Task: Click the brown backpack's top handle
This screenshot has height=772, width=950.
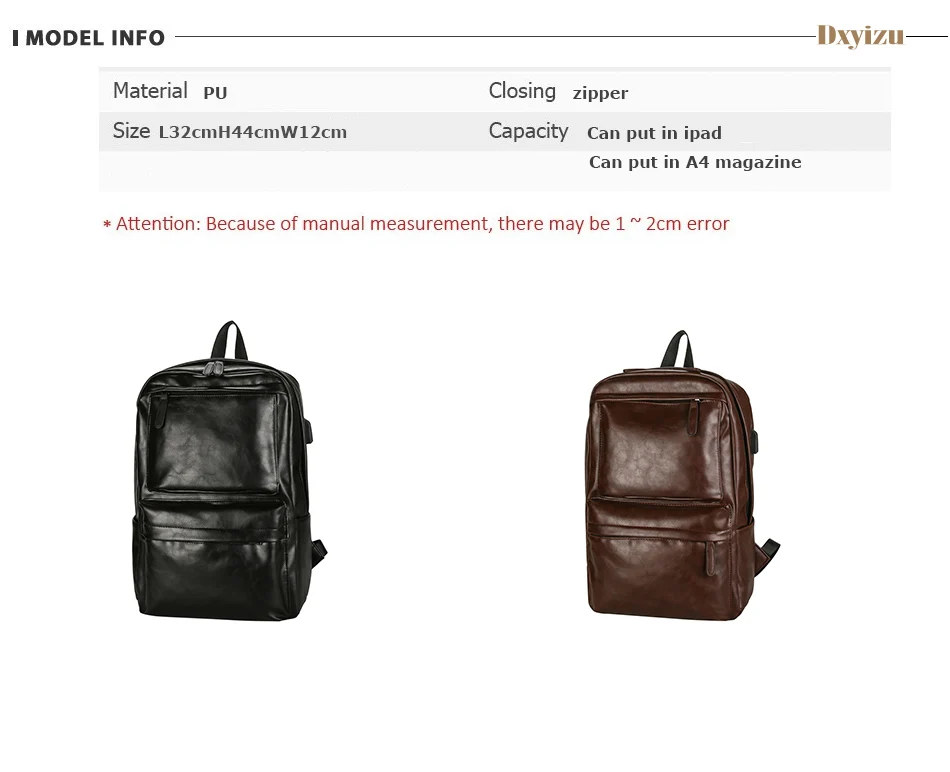Action: pyautogui.click(x=677, y=349)
